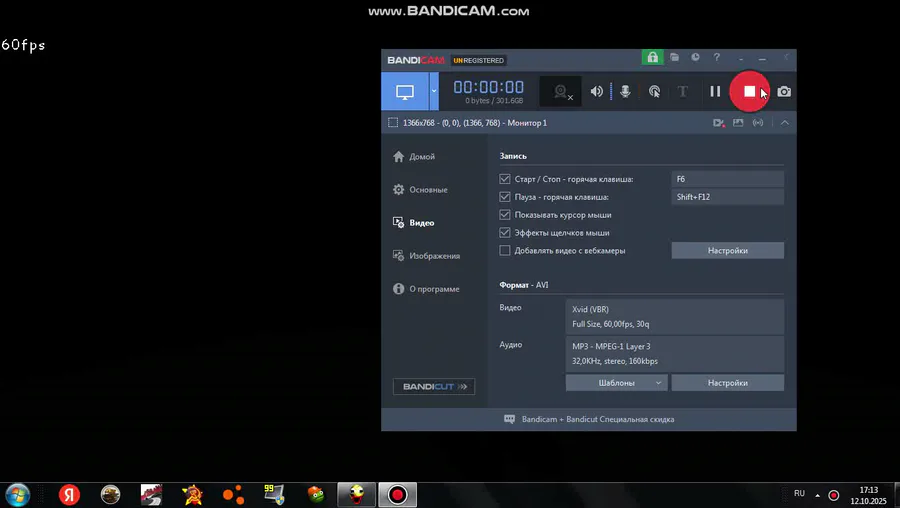Click the RU language indicator
Image resolution: width=900 pixels, height=508 pixels.
(x=799, y=494)
